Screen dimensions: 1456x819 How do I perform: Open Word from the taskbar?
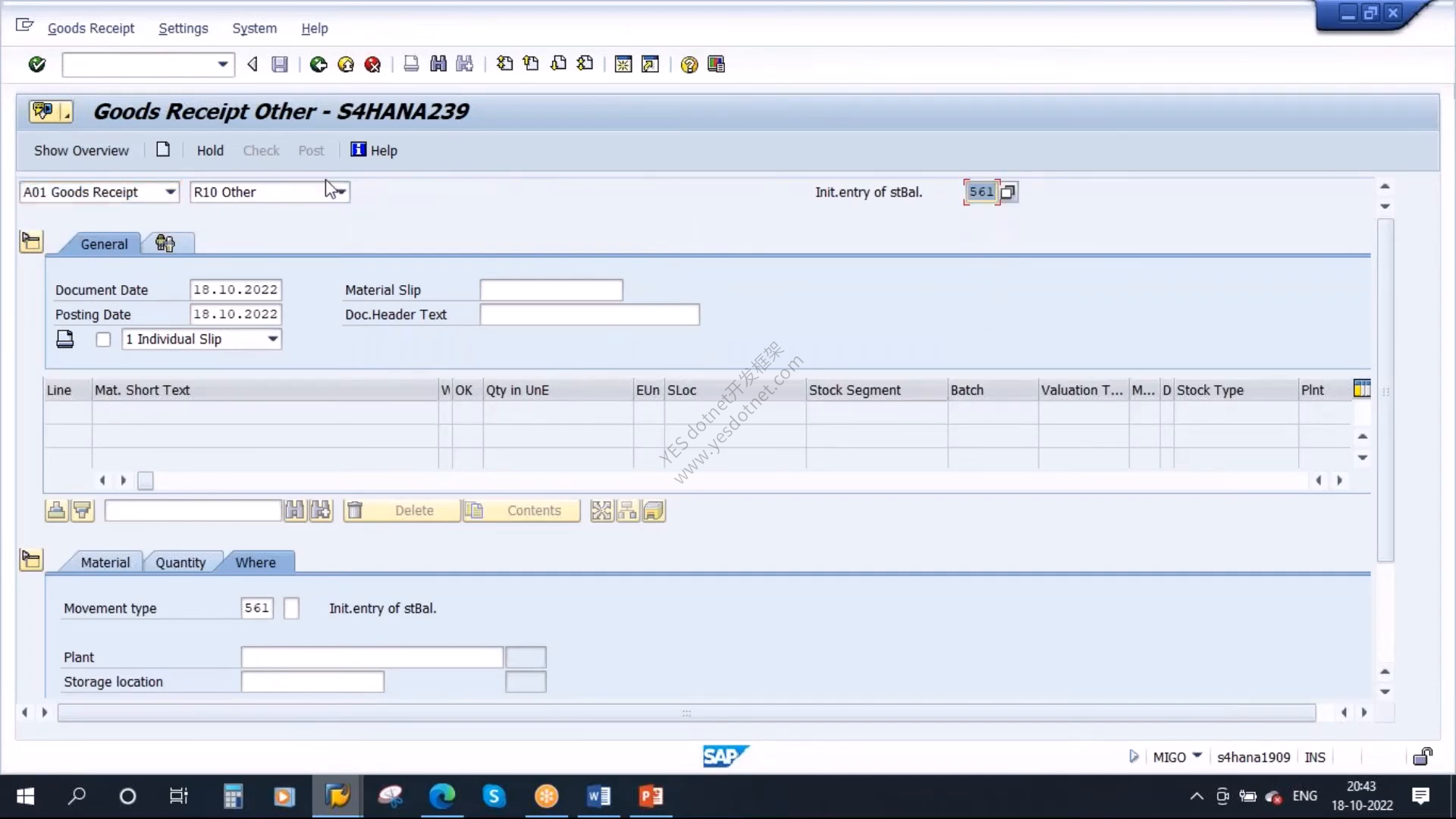(x=598, y=795)
